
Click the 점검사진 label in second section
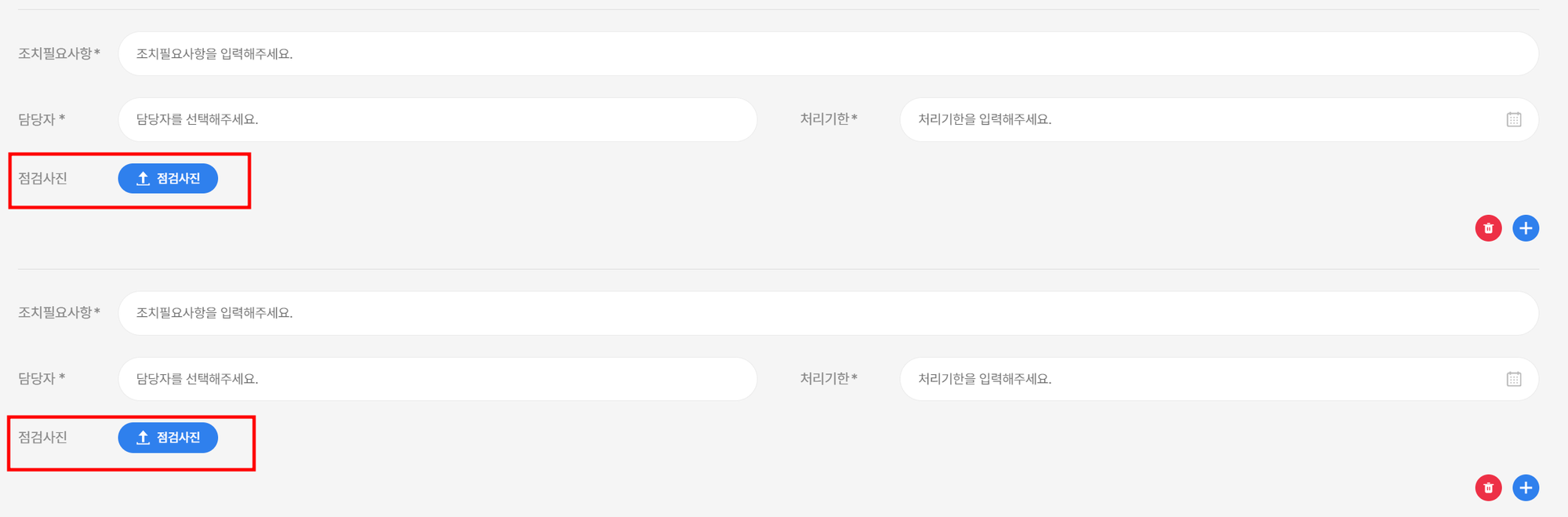tap(43, 438)
